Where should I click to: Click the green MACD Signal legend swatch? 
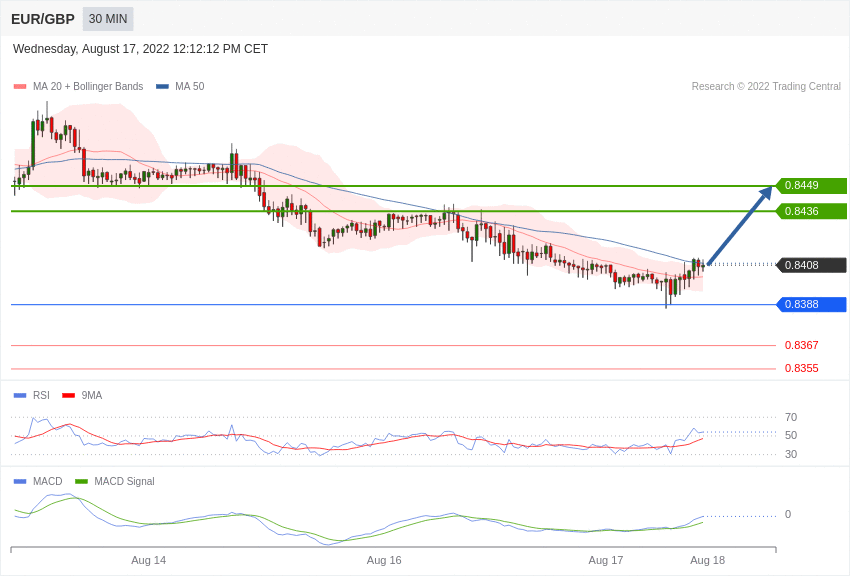(81, 481)
